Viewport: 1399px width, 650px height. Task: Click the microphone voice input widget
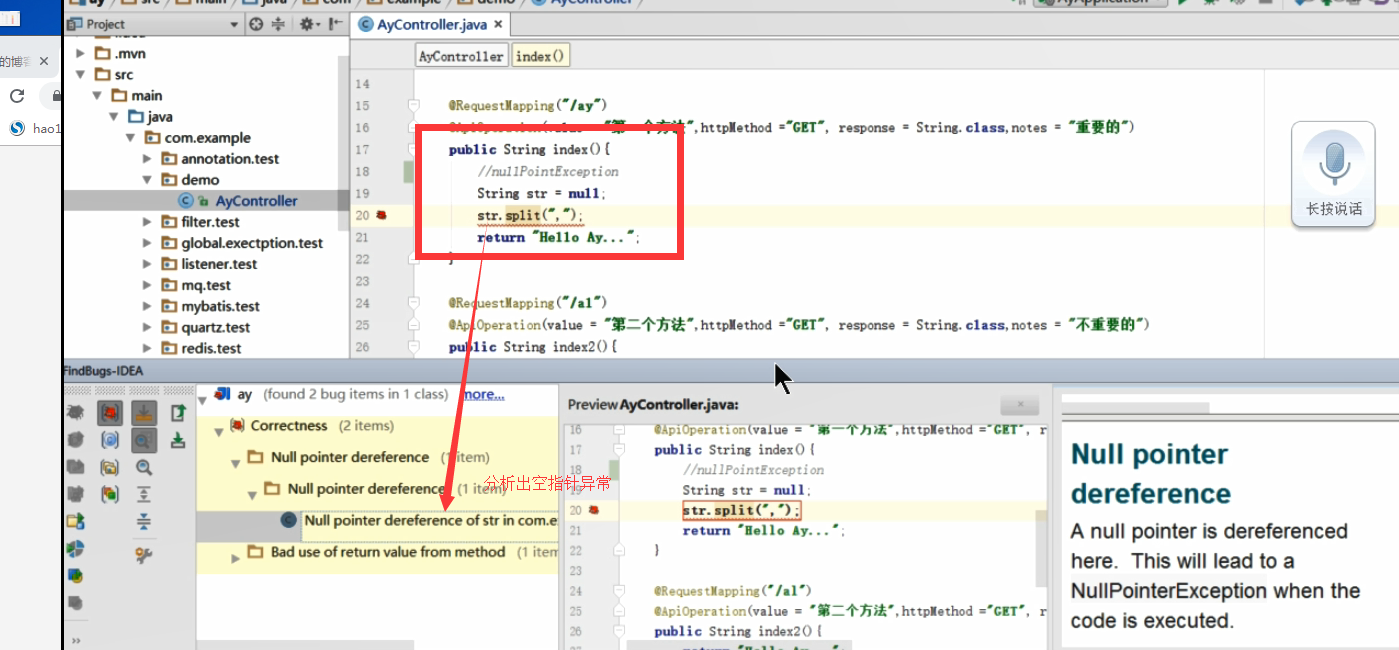coord(1334,174)
